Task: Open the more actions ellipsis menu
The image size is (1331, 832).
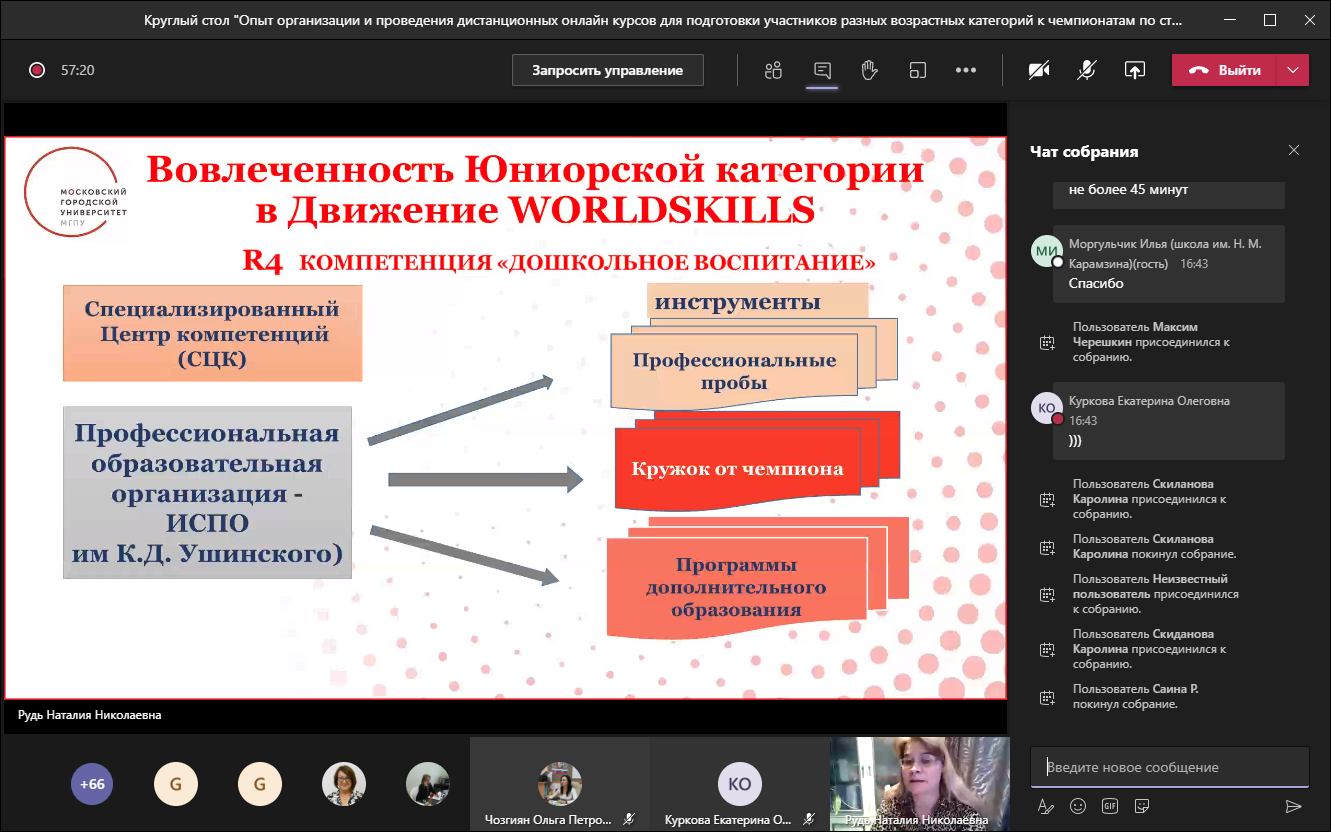Action: (x=965, y=70)
